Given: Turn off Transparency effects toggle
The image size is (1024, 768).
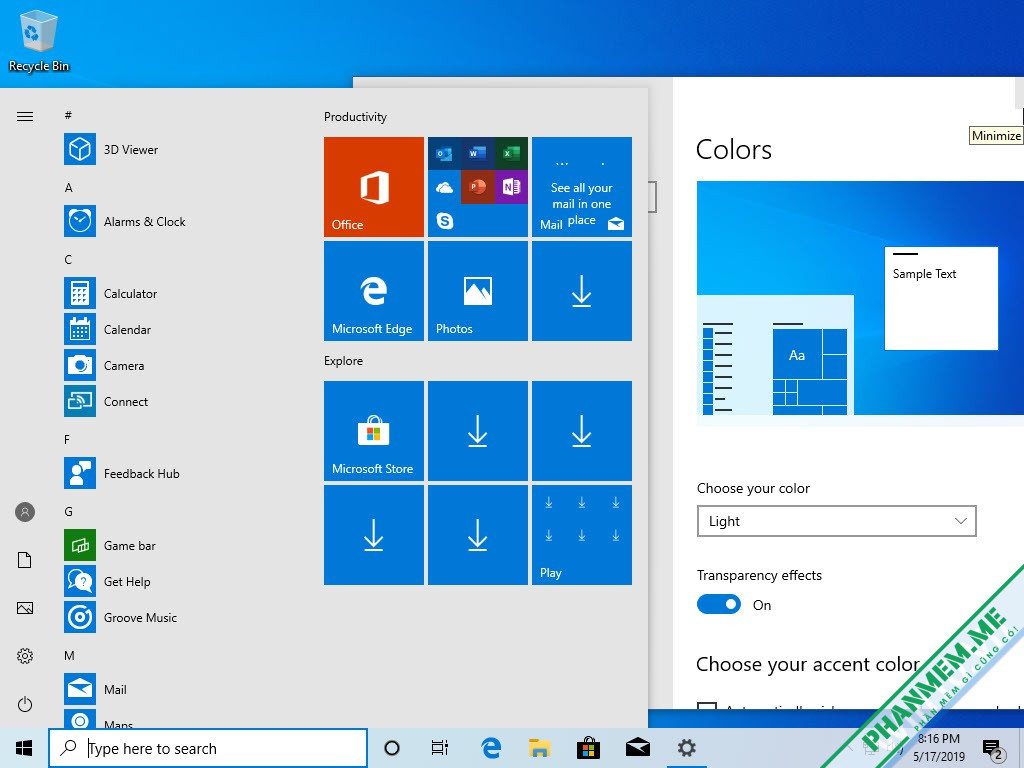Looking at the screenshot, I should 718,604.
